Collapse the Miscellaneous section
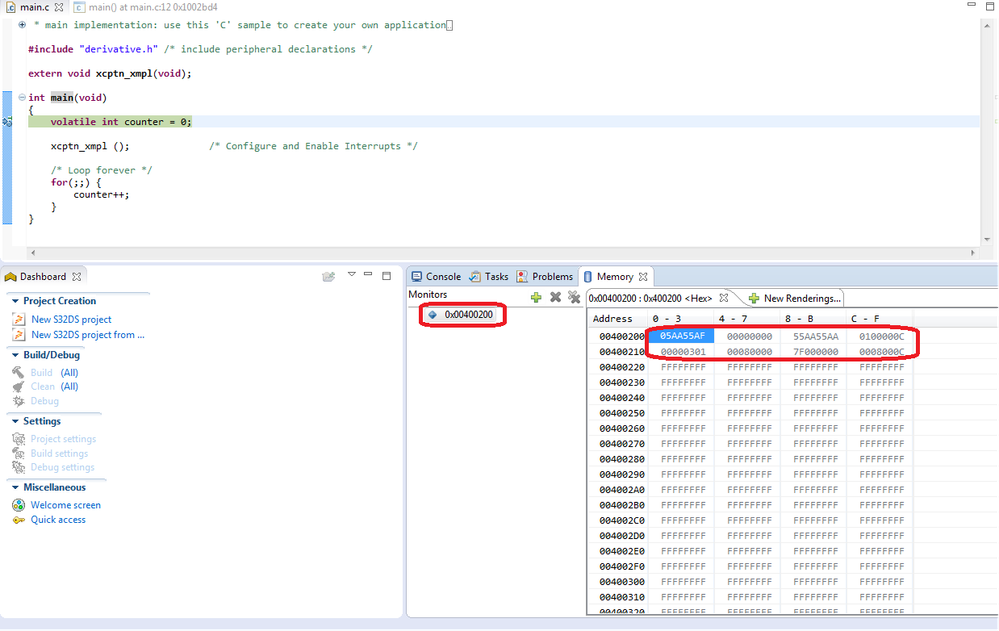Viewport: 999px width, 631px height. [x=15, y=488]
